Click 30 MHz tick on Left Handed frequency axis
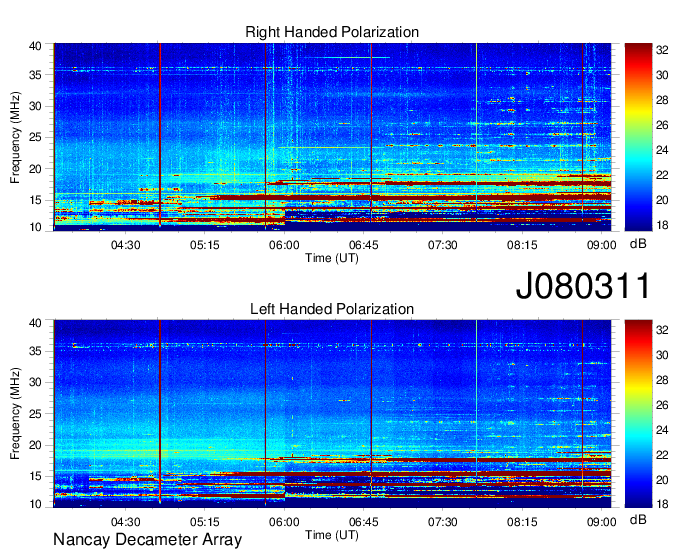 tap(35, 382)
